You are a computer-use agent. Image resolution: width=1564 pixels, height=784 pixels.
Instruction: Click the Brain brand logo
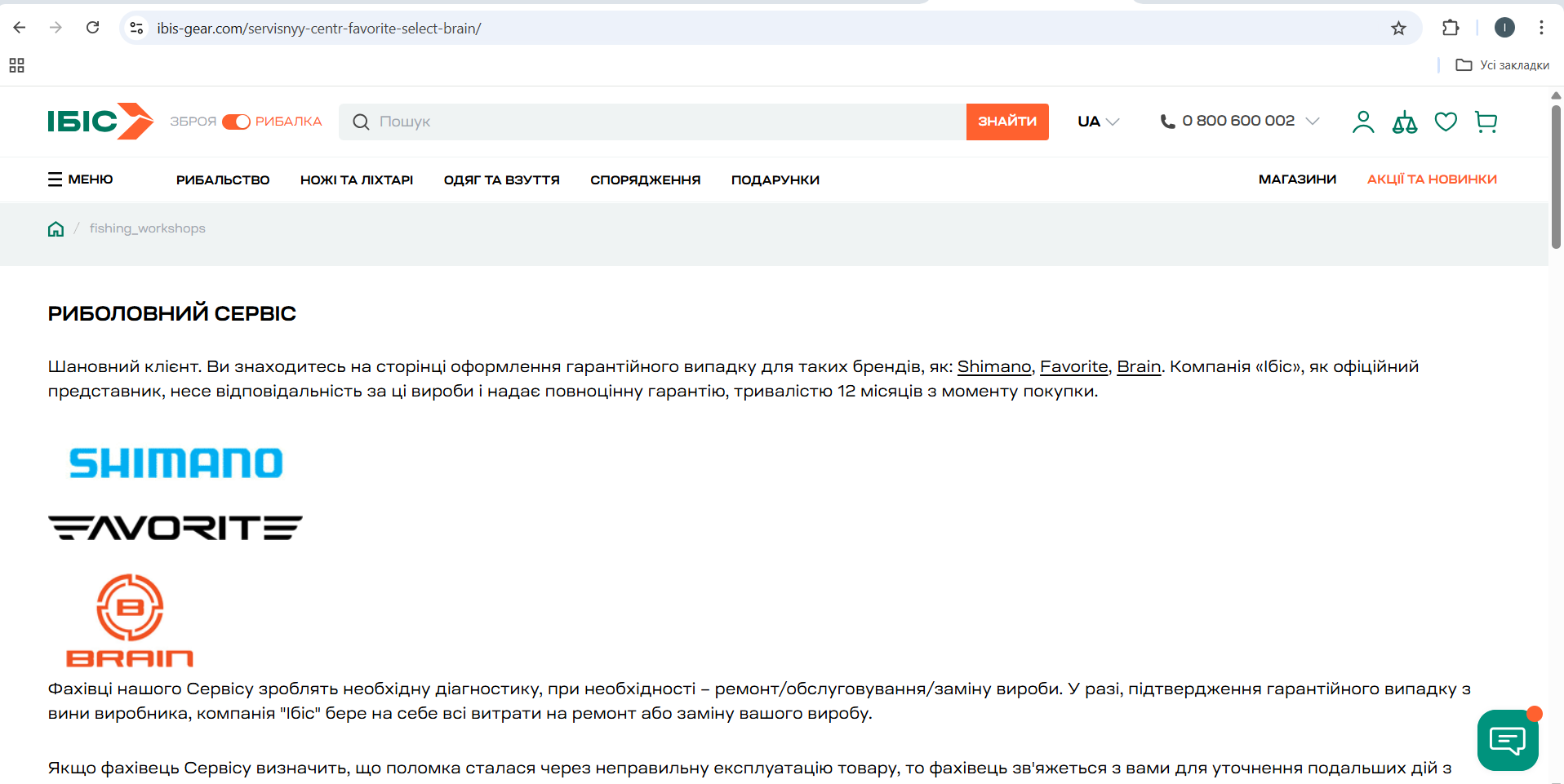[x=130, y=620]
